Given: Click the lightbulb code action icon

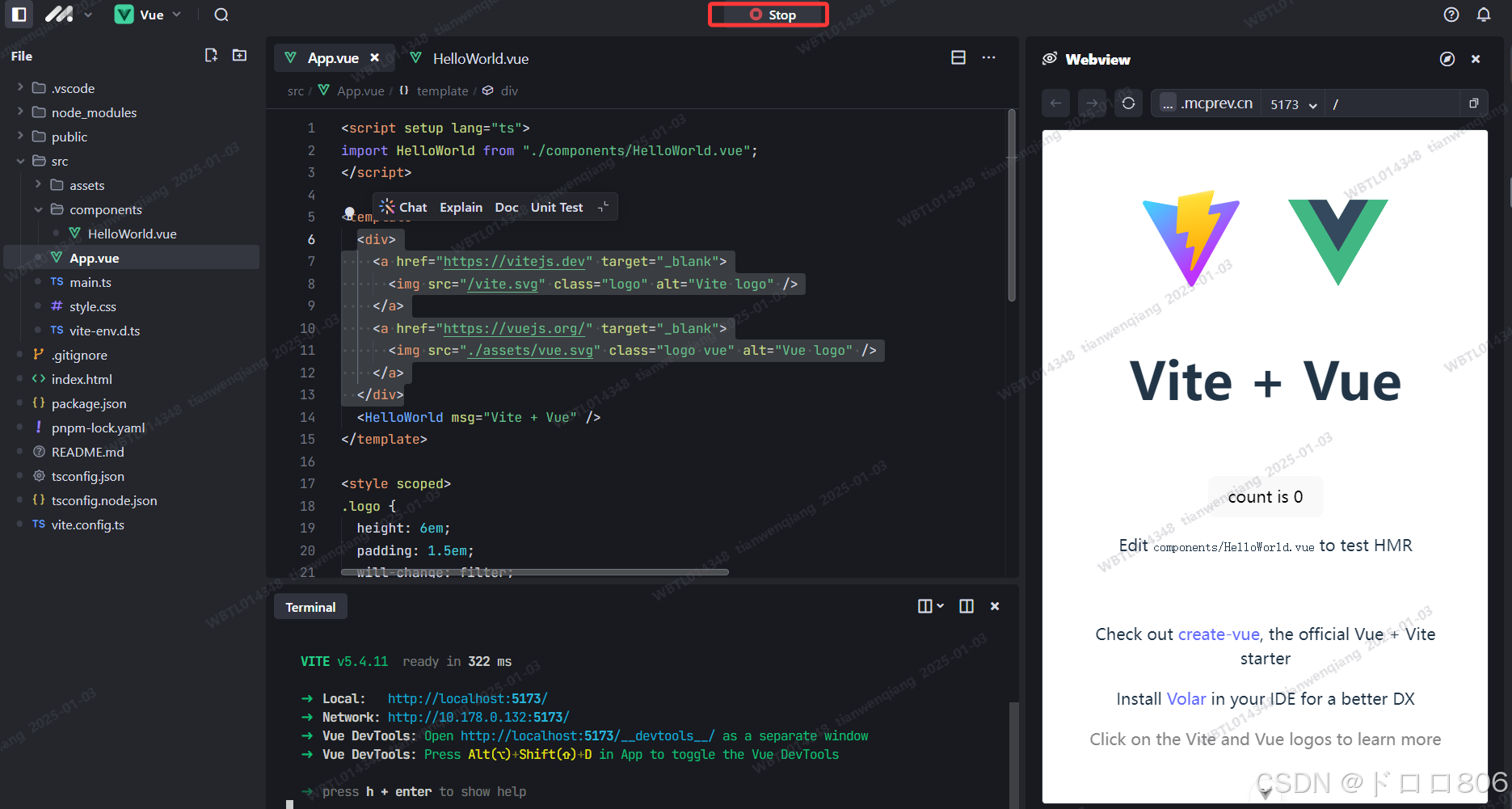Looking at the screenshot, I should coord(349,213).
